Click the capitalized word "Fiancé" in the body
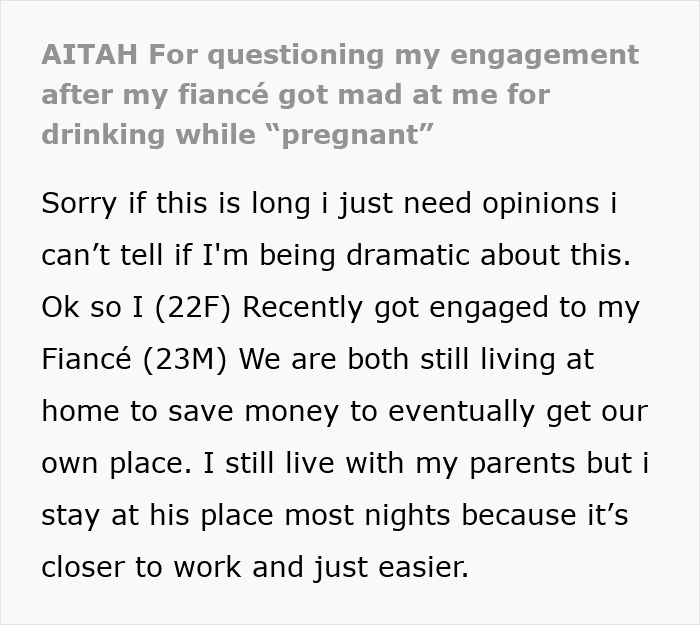This screenshot has width=700, height=625. pos(84,359)
